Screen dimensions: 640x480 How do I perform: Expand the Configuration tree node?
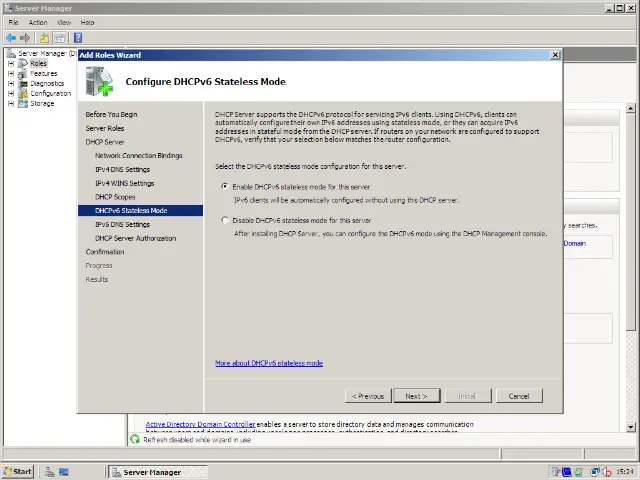[x=11, y=93]
